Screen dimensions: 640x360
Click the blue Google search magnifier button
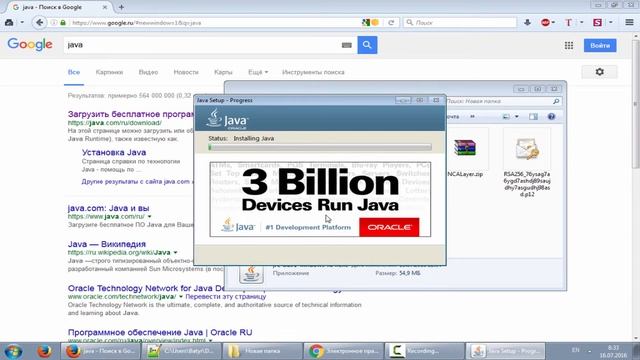click(x=367, y=45)
